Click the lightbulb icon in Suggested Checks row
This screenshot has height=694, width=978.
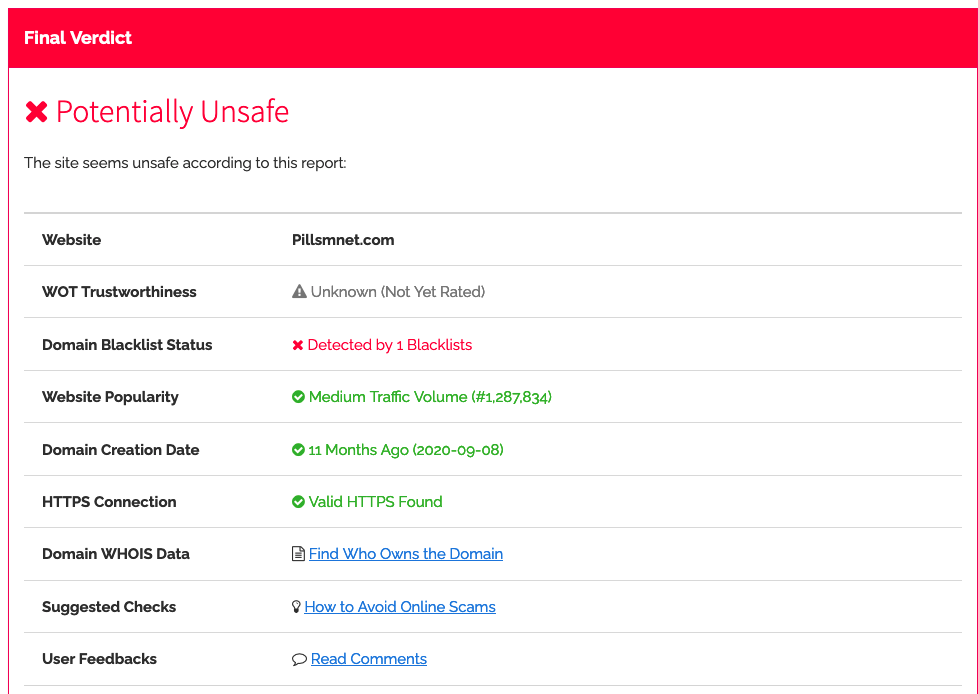click(x=297, y=607)
